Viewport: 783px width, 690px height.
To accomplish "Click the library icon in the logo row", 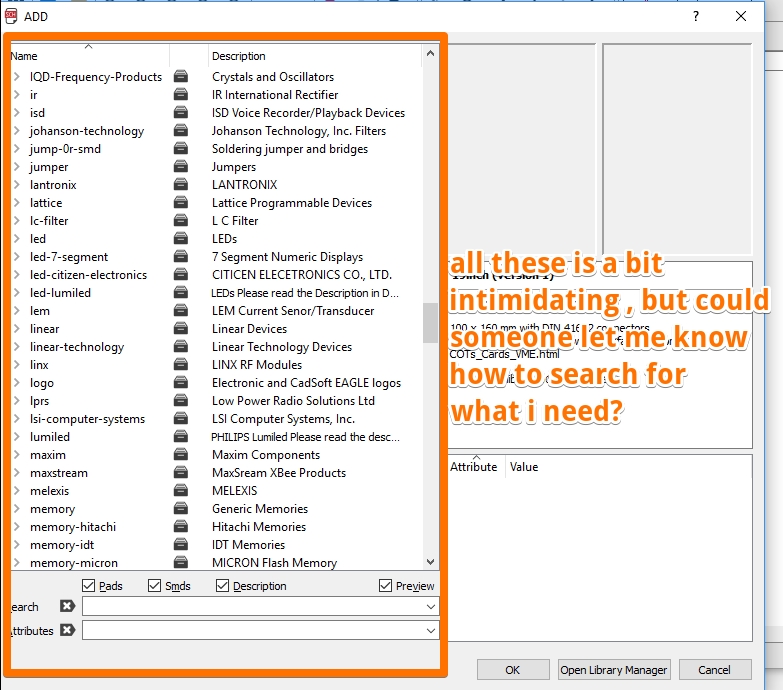I will 181,382.
